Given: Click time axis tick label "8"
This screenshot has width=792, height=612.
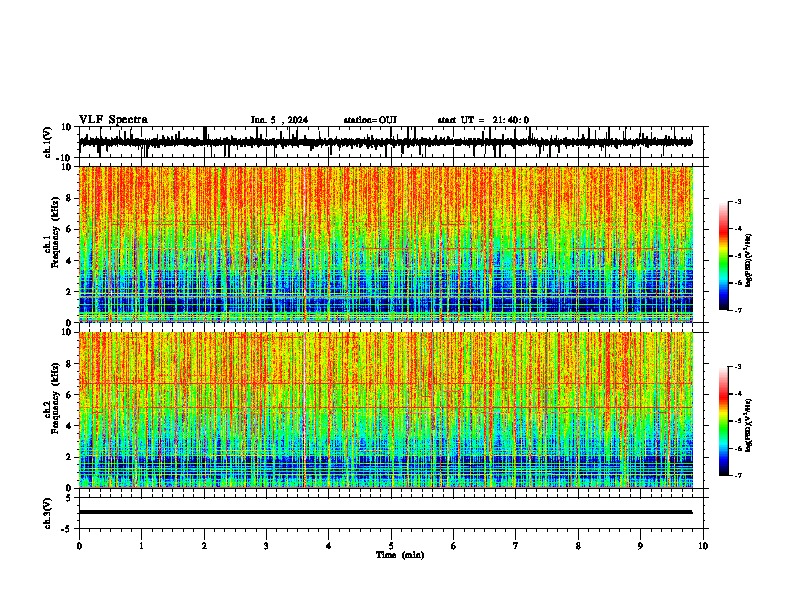Looking at the screenshot, I should pos(578,546).
